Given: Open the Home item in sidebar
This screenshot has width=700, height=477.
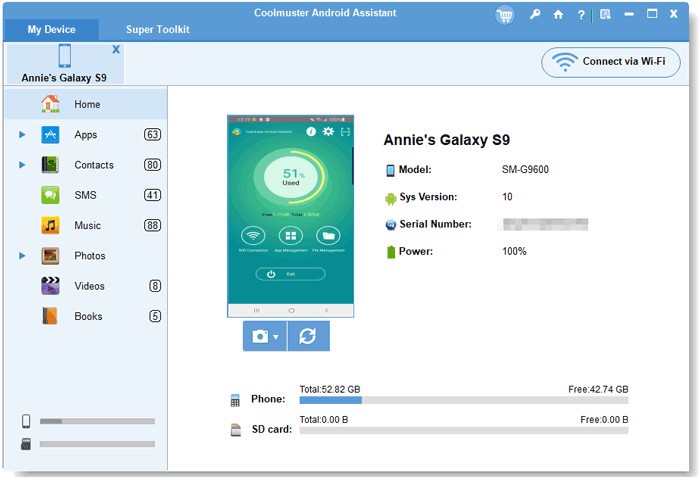Looking at the screenshot, I should tap(86, 104).
